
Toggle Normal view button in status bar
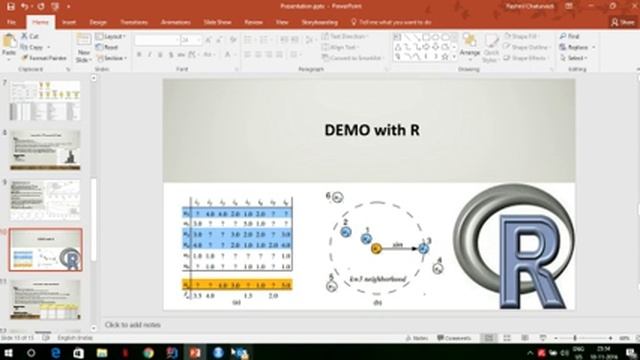point(489,338)
